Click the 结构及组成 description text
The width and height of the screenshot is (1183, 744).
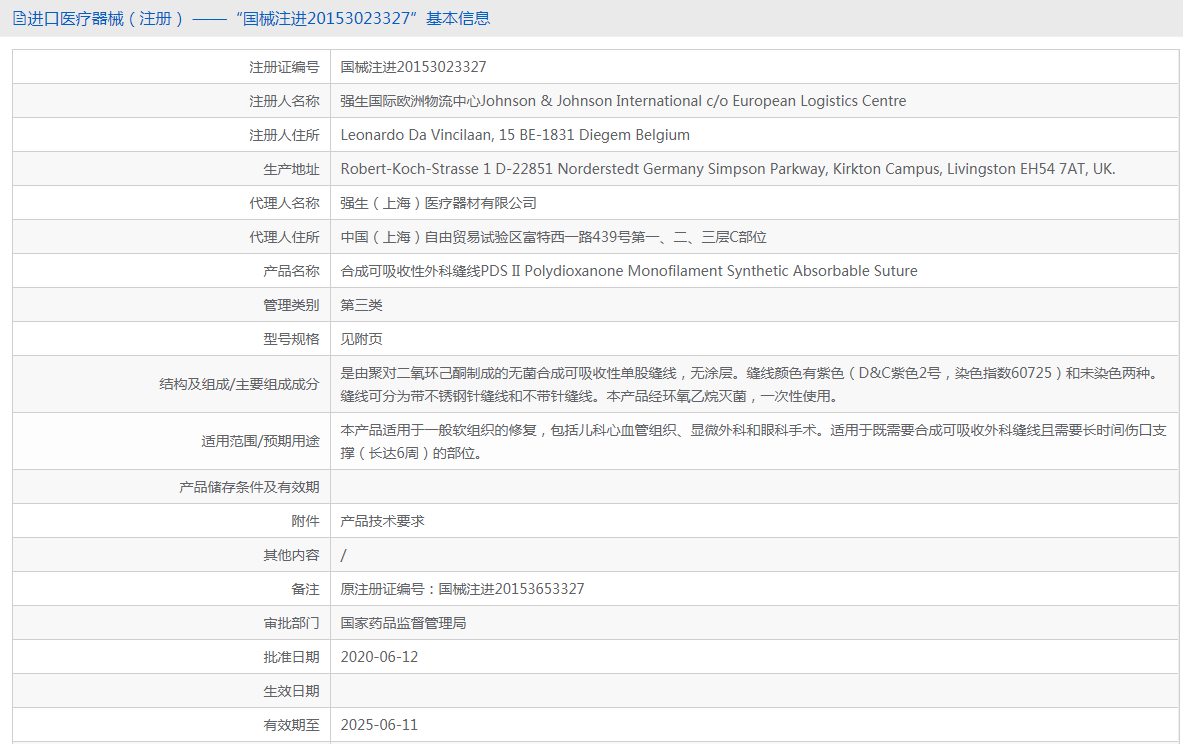750,384
